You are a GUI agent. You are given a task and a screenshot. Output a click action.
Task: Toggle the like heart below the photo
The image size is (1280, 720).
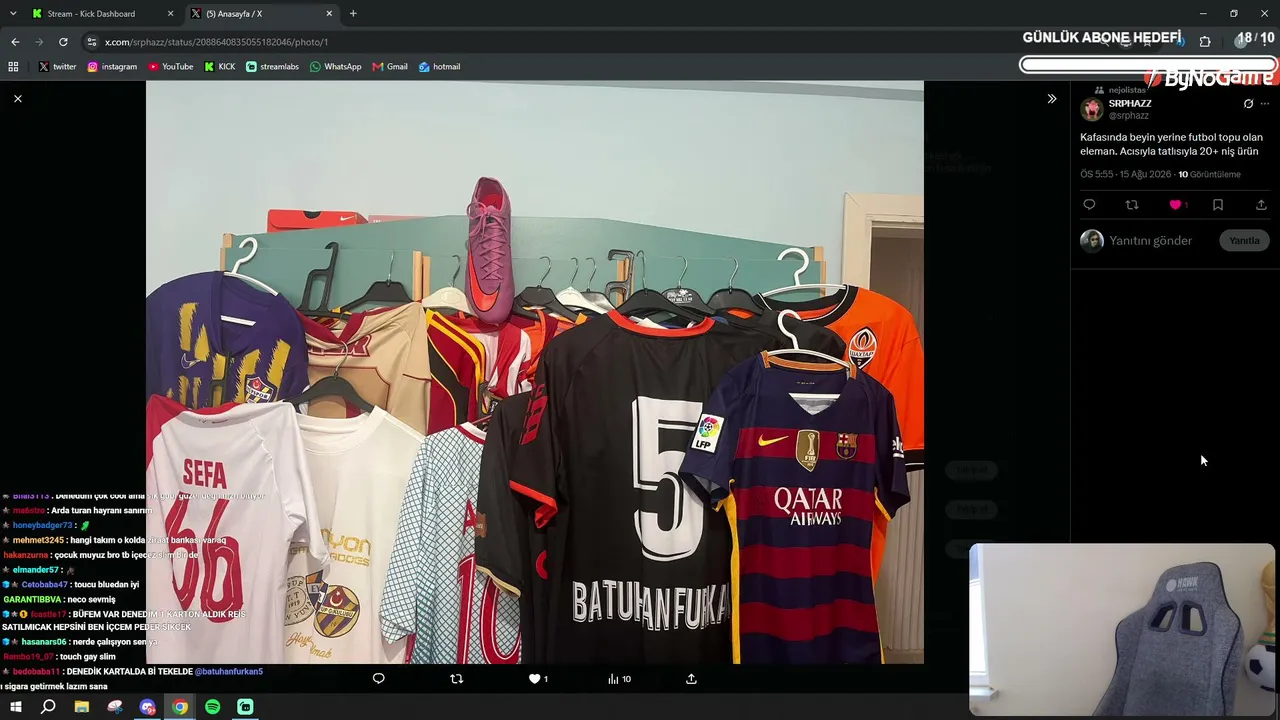pyautogui.click(x=534, y=679)
